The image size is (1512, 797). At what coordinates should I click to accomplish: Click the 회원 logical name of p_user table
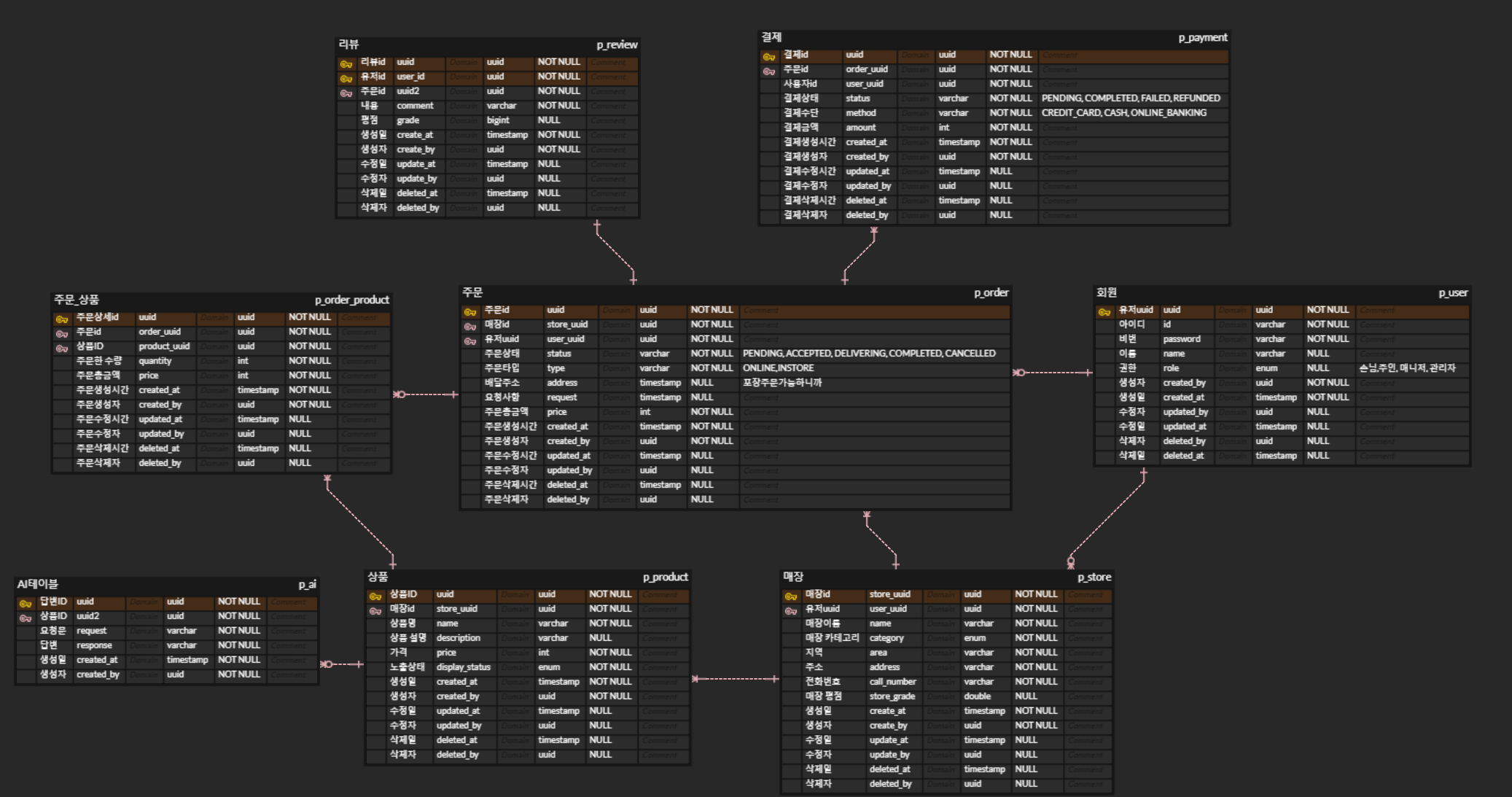[1106, 292]
